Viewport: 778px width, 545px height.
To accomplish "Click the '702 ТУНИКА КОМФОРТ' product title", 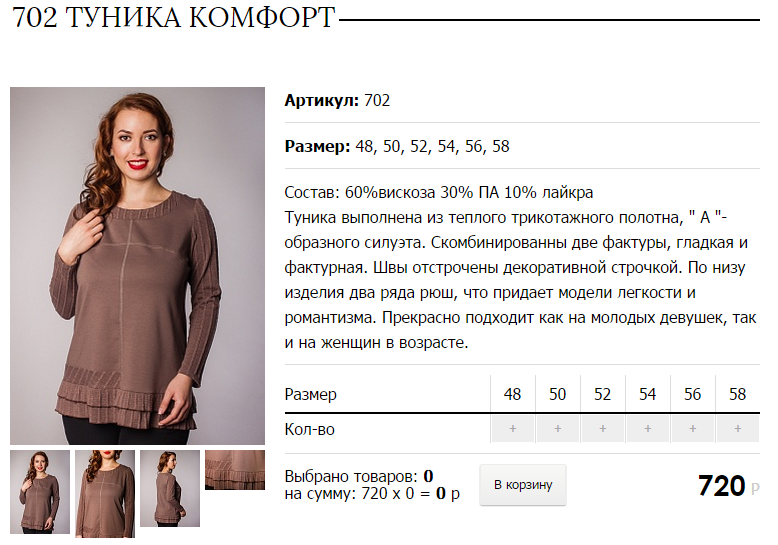I will pos(174,18).
